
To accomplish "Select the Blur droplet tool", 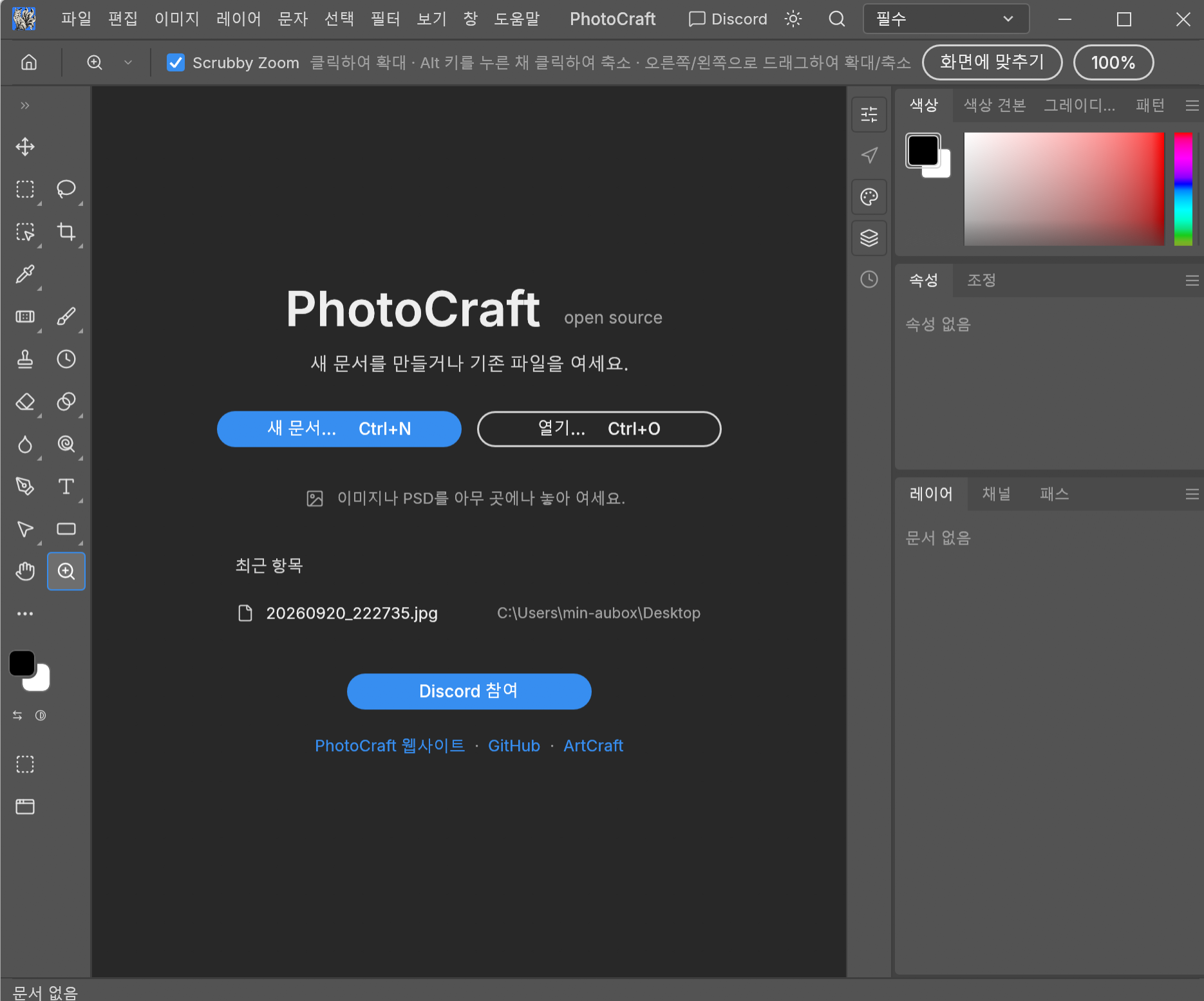I will [x=25, y=444].
